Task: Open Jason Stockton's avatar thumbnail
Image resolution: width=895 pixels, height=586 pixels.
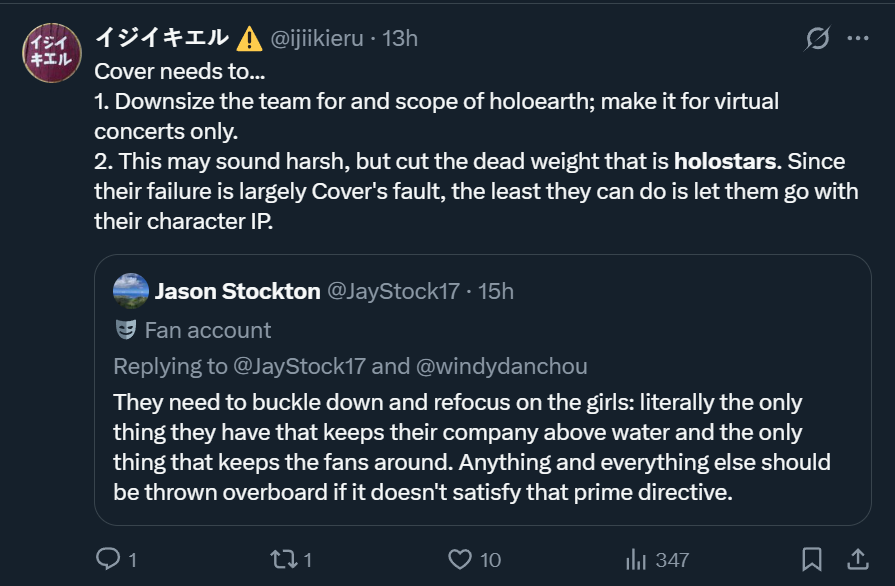Action: pyautogui.click(x=131, y=290)
